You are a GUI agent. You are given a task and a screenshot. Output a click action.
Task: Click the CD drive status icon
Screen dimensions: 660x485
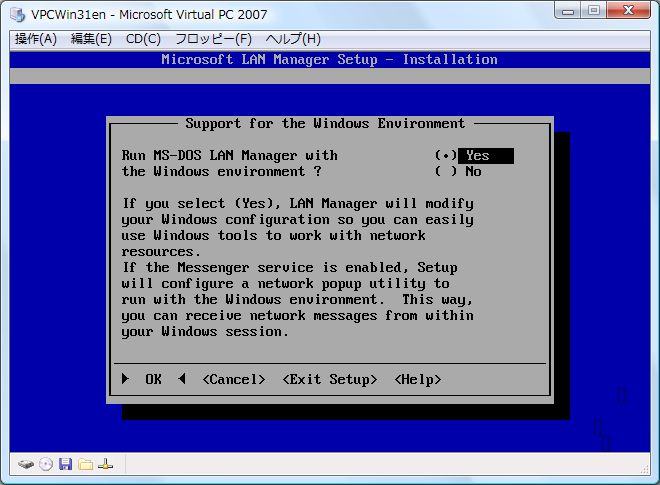point(46,465)
